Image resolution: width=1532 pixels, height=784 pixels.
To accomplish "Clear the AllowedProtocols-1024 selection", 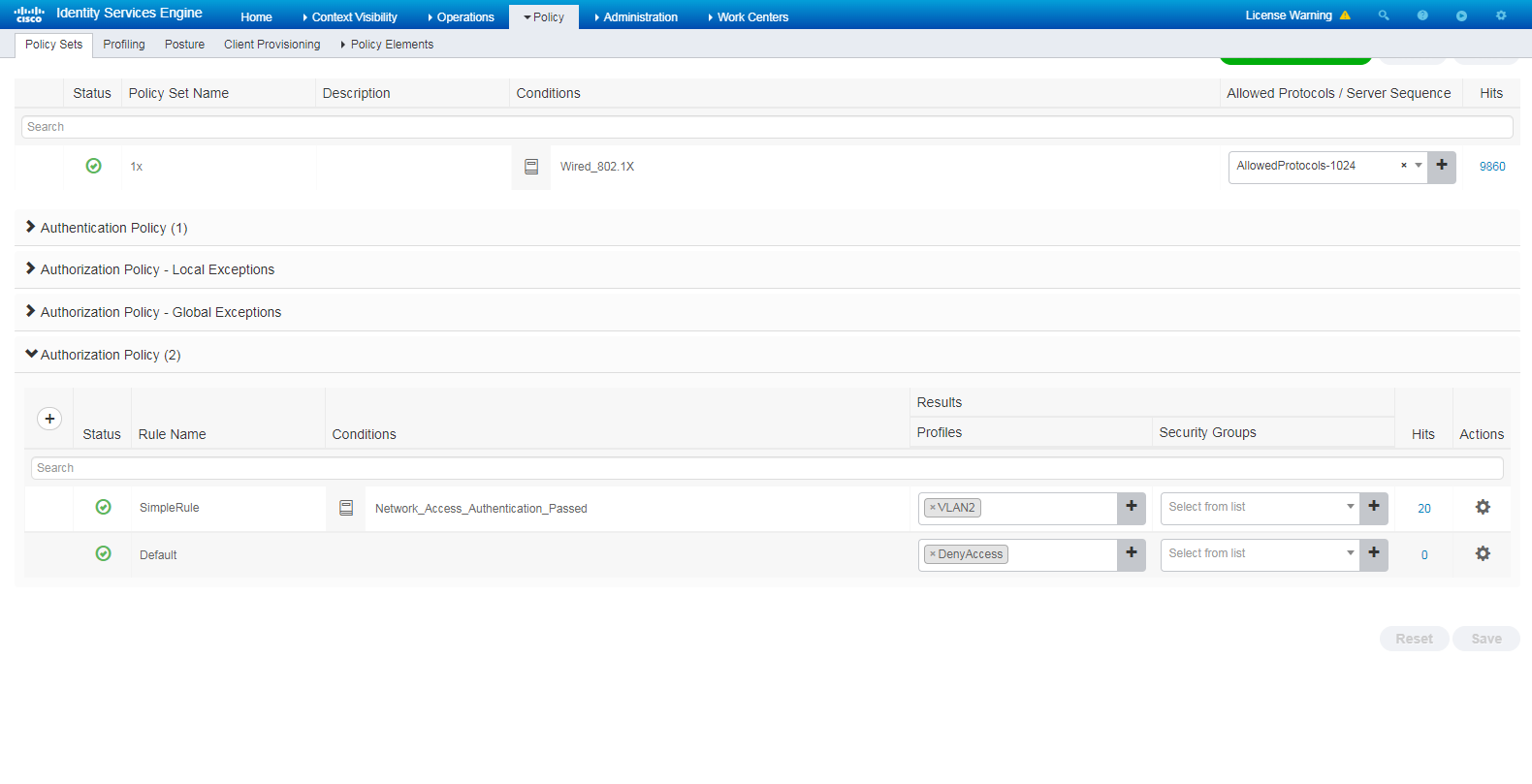I will [x=1403, y=166].
